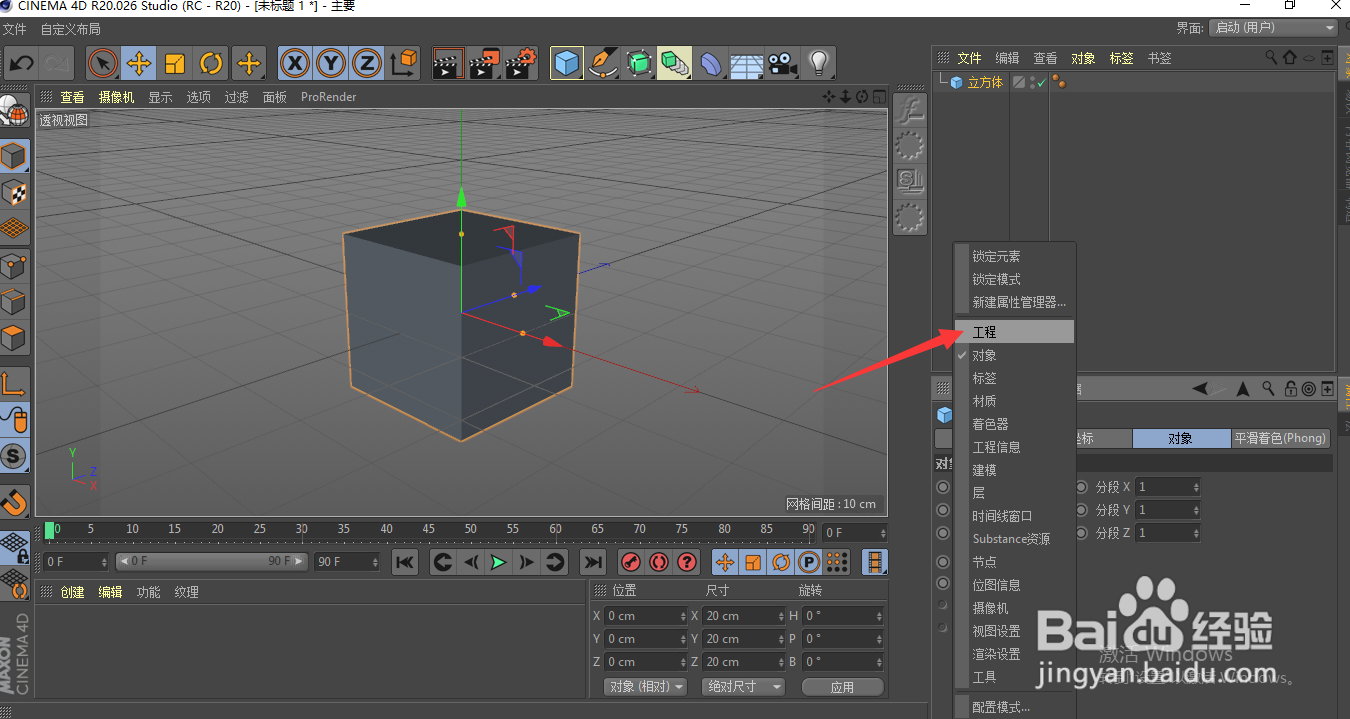The height and width of the screenshot is (719, 1350).
Task: Click the Bend deformer icon
Action: pos(711,64)
